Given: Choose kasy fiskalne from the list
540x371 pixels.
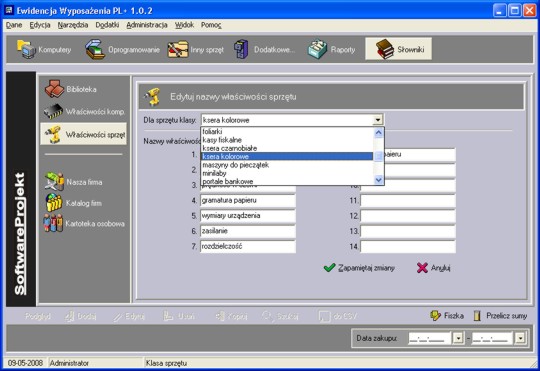Looking at the screenshot, I should coord(287,140).
